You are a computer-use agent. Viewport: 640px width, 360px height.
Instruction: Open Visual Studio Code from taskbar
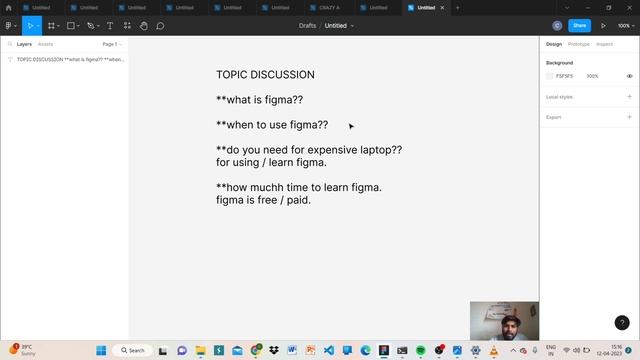pos(329,350)
